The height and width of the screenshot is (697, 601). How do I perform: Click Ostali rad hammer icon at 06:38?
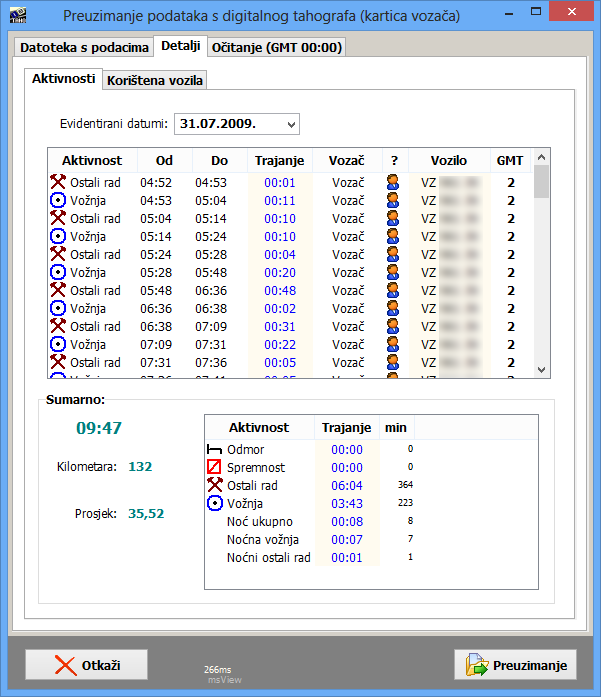[58, 326]
